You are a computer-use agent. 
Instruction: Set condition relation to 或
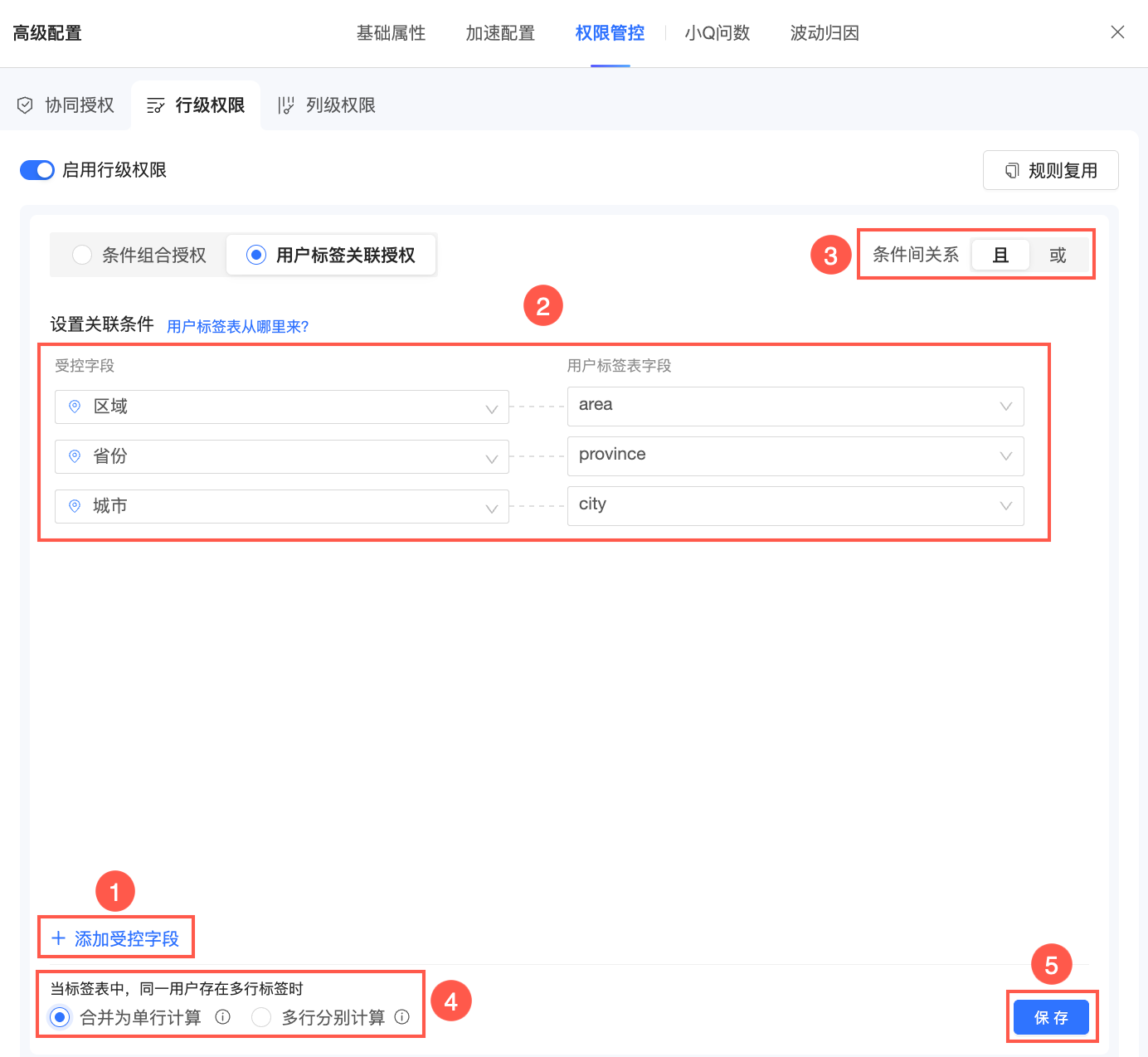pos(1058,255)
